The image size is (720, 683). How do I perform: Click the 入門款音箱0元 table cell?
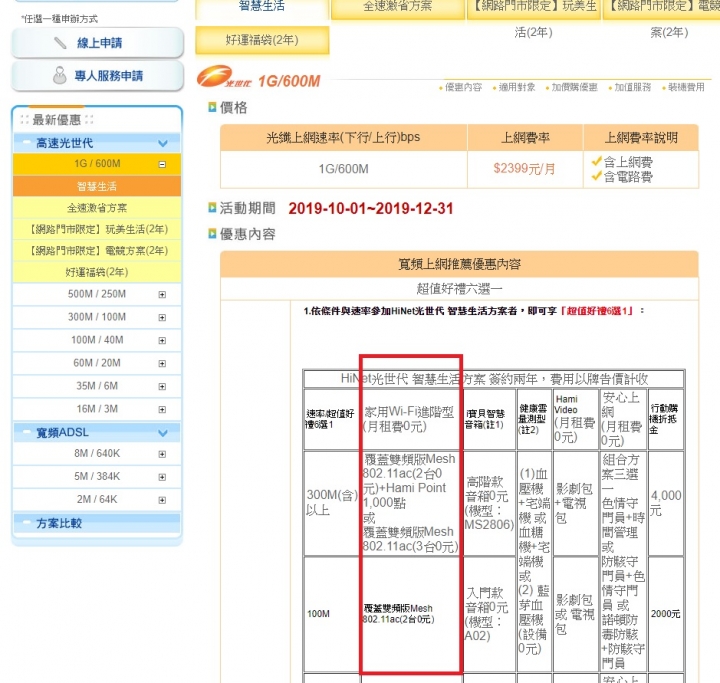(489, 614)
